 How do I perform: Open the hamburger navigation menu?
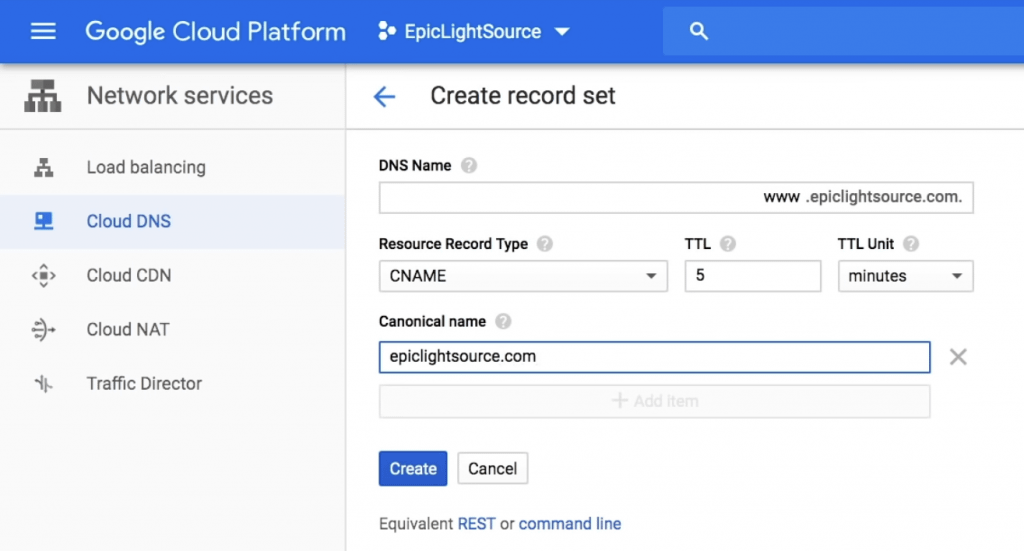click(43, 31)
